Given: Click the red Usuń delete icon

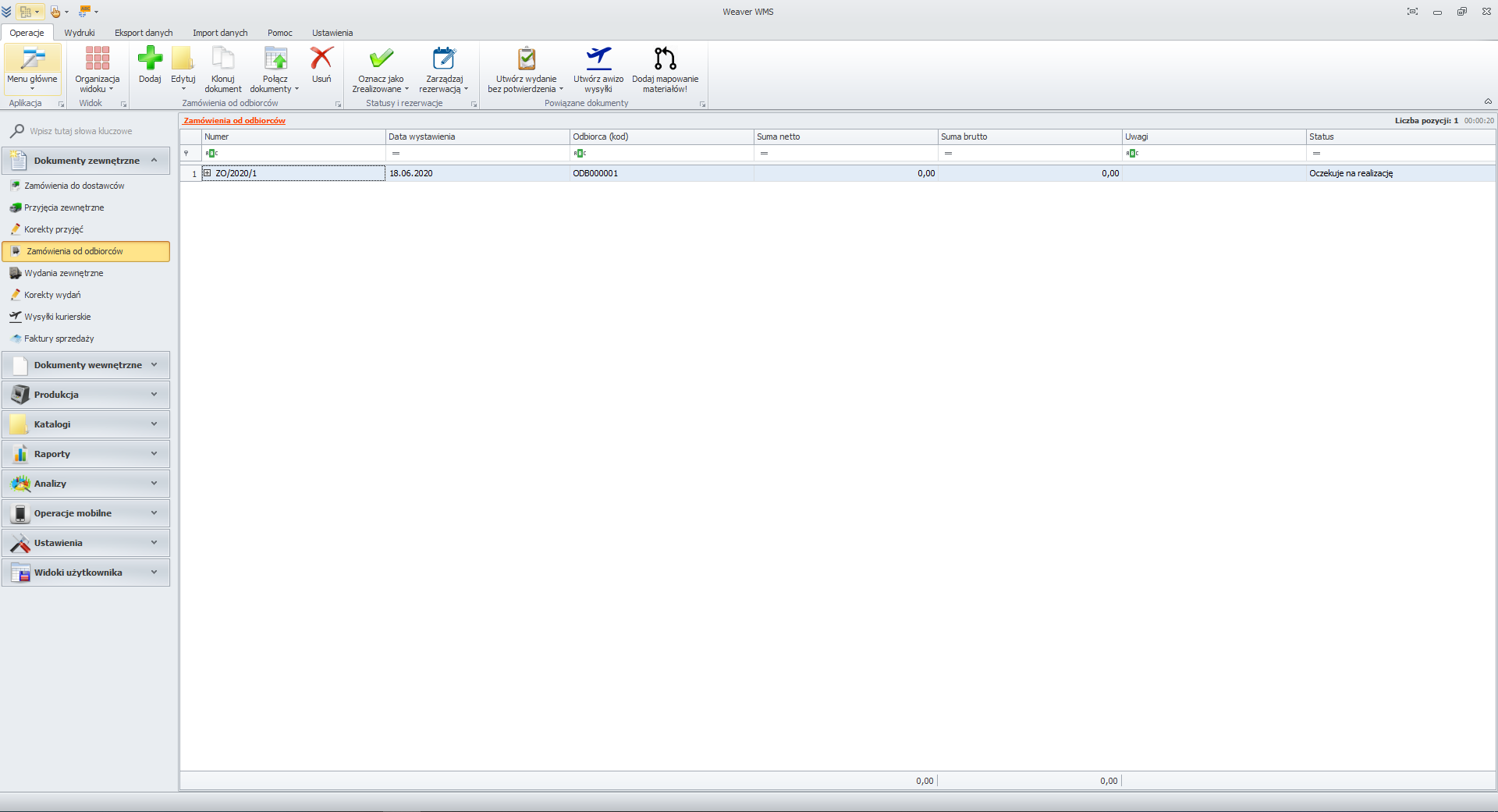Looking at the screenshot, I should coord(321,59).
